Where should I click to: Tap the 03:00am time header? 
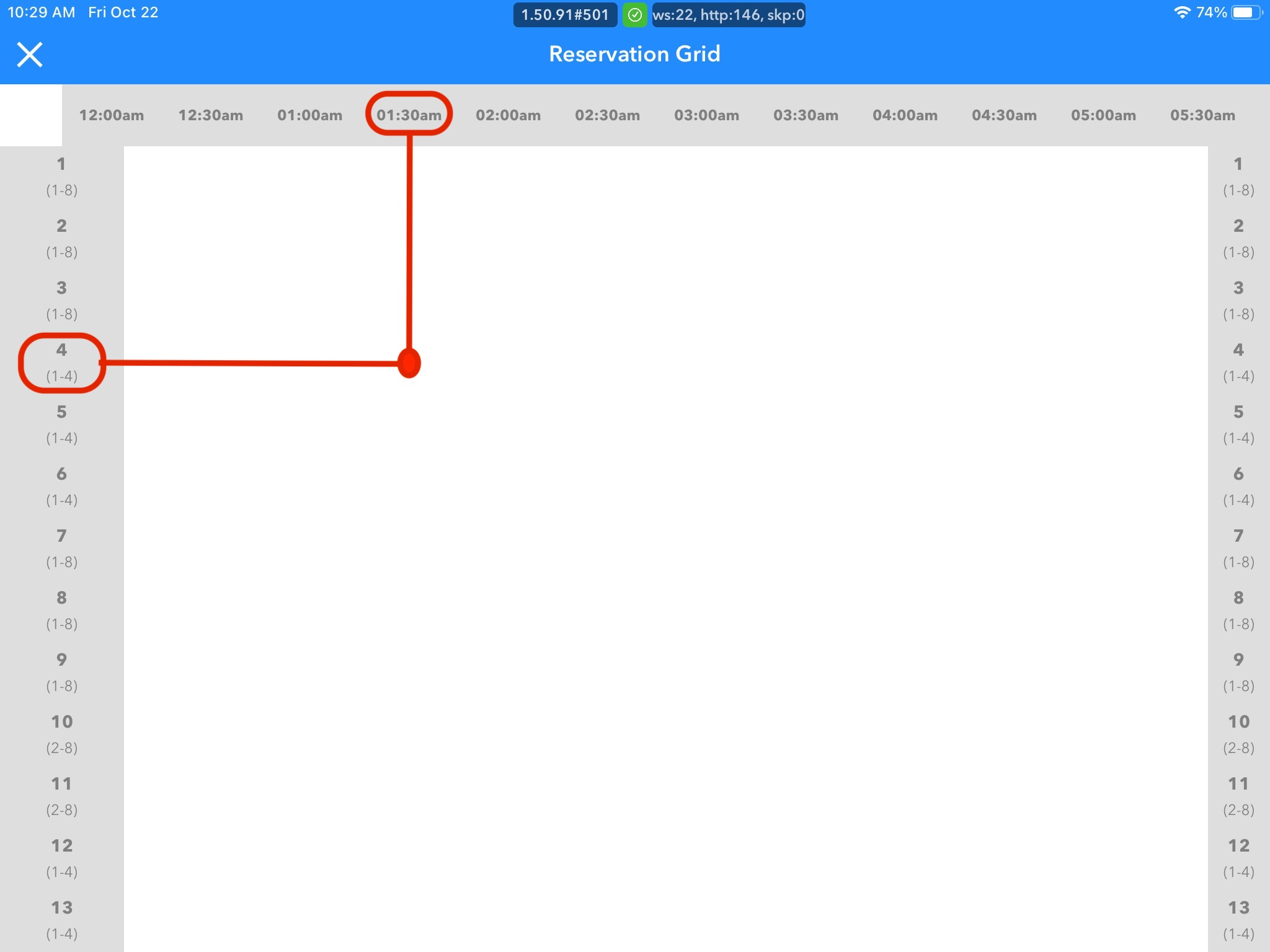[706, 115]
